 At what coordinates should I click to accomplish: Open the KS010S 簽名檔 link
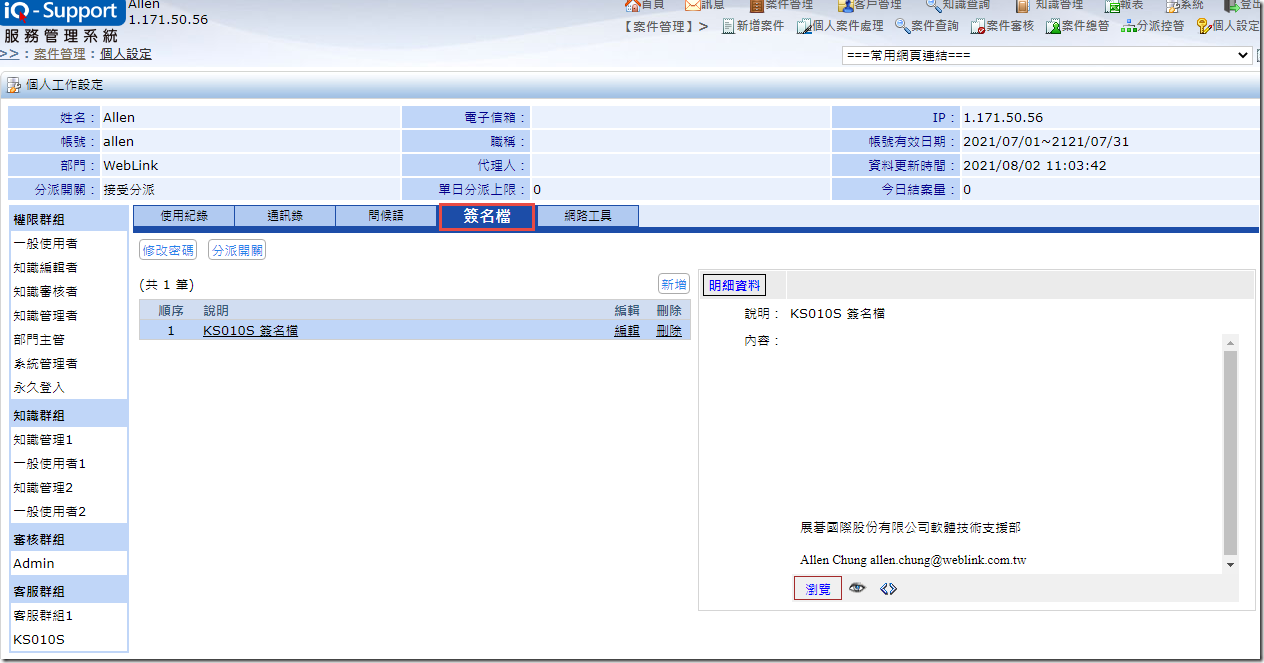point(250,331)
